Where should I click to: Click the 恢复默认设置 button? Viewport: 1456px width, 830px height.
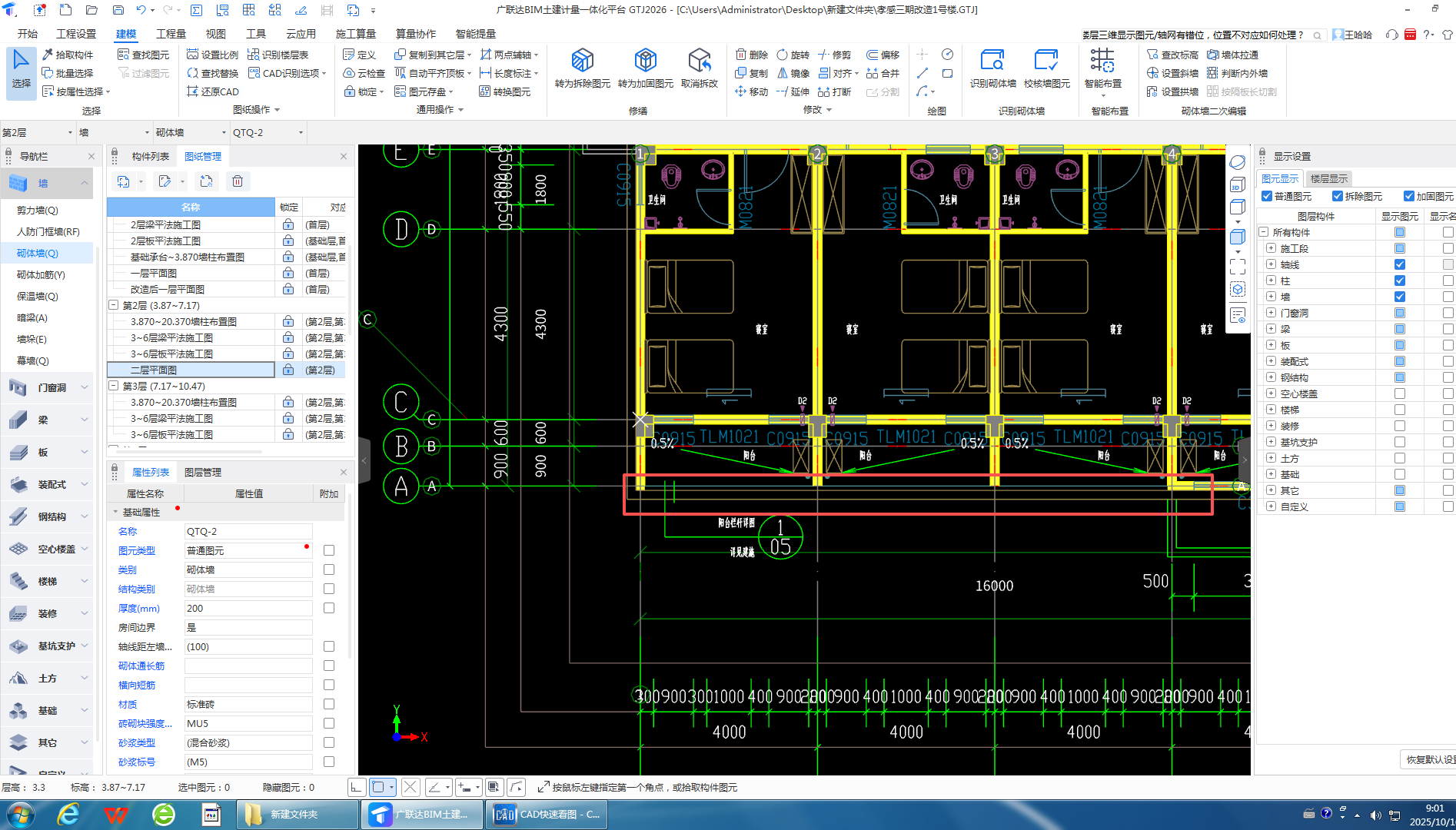[1430, 759]
